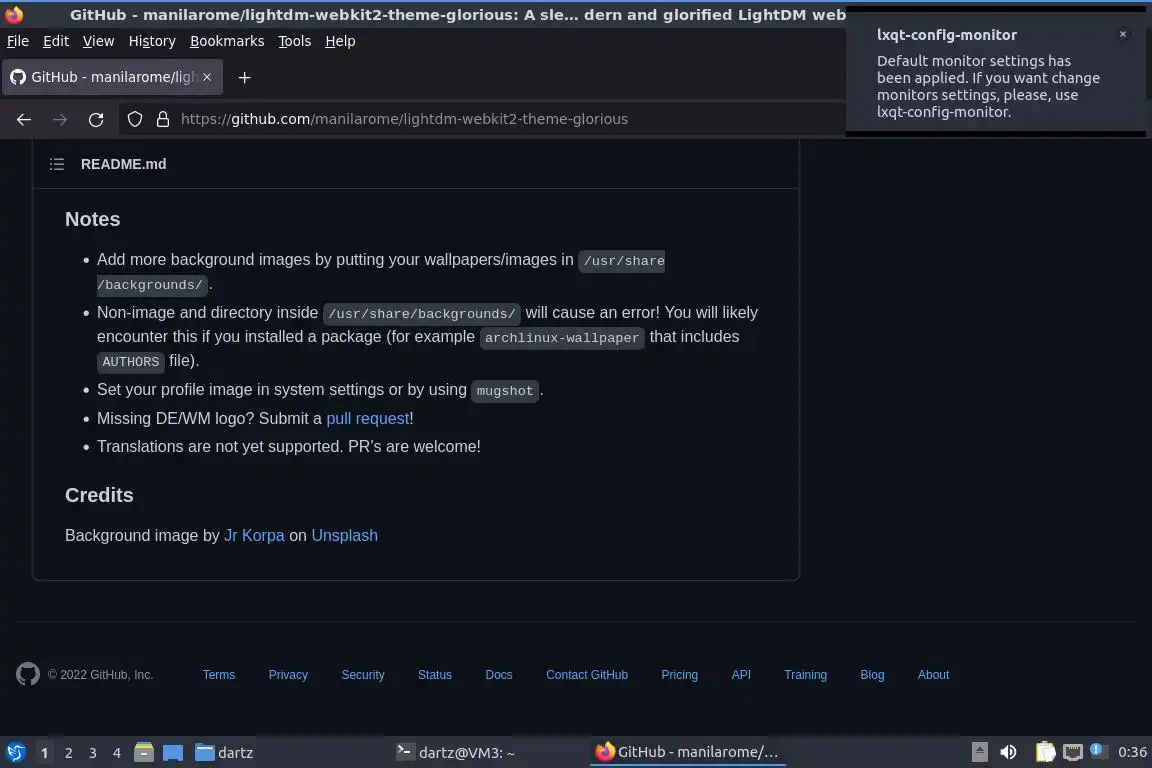
Task: Click the mugshot code text
Action: coord(505,391)
